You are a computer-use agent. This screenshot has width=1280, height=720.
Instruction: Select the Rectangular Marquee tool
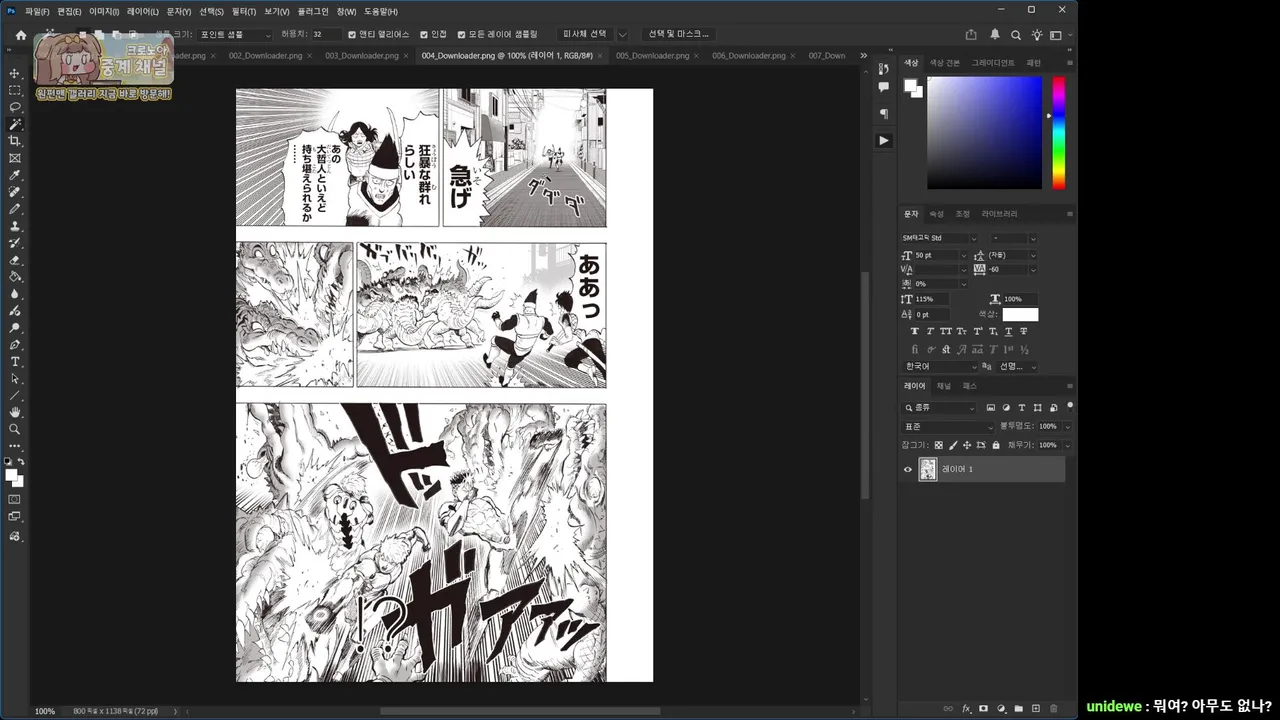(x=15, y=90)
